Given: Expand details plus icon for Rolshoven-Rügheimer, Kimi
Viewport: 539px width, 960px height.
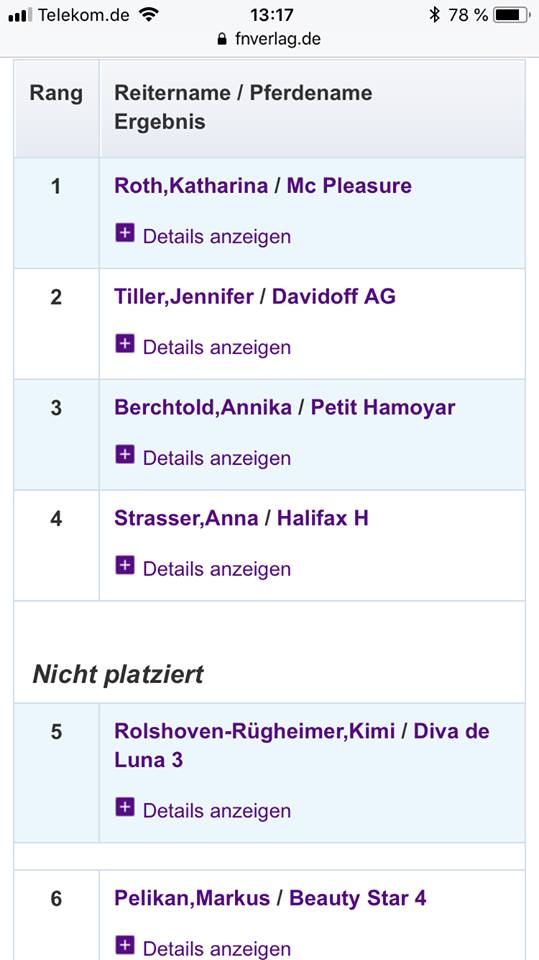Looking at the screenshot, I should (x=124, y=808).
